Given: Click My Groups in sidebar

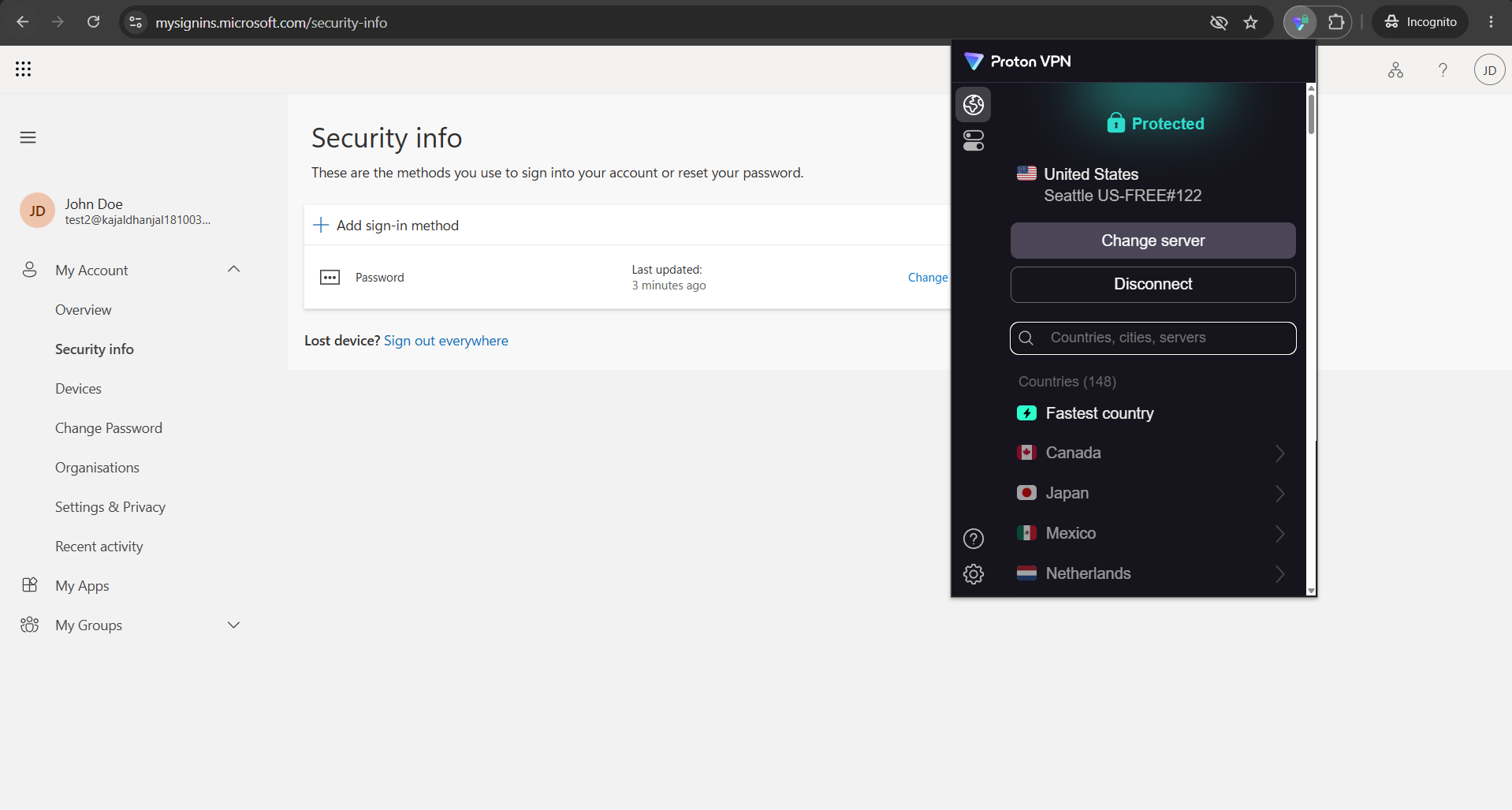Looking at the screenshot, I should 88,625.
